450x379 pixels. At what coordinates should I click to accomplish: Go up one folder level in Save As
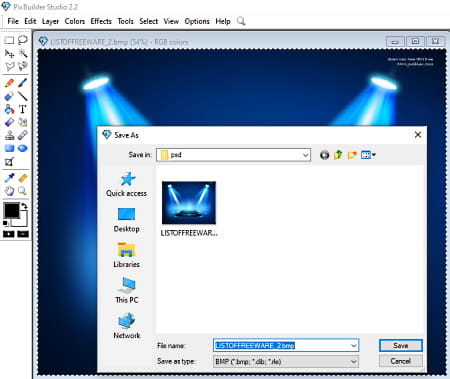coord(338,155)
